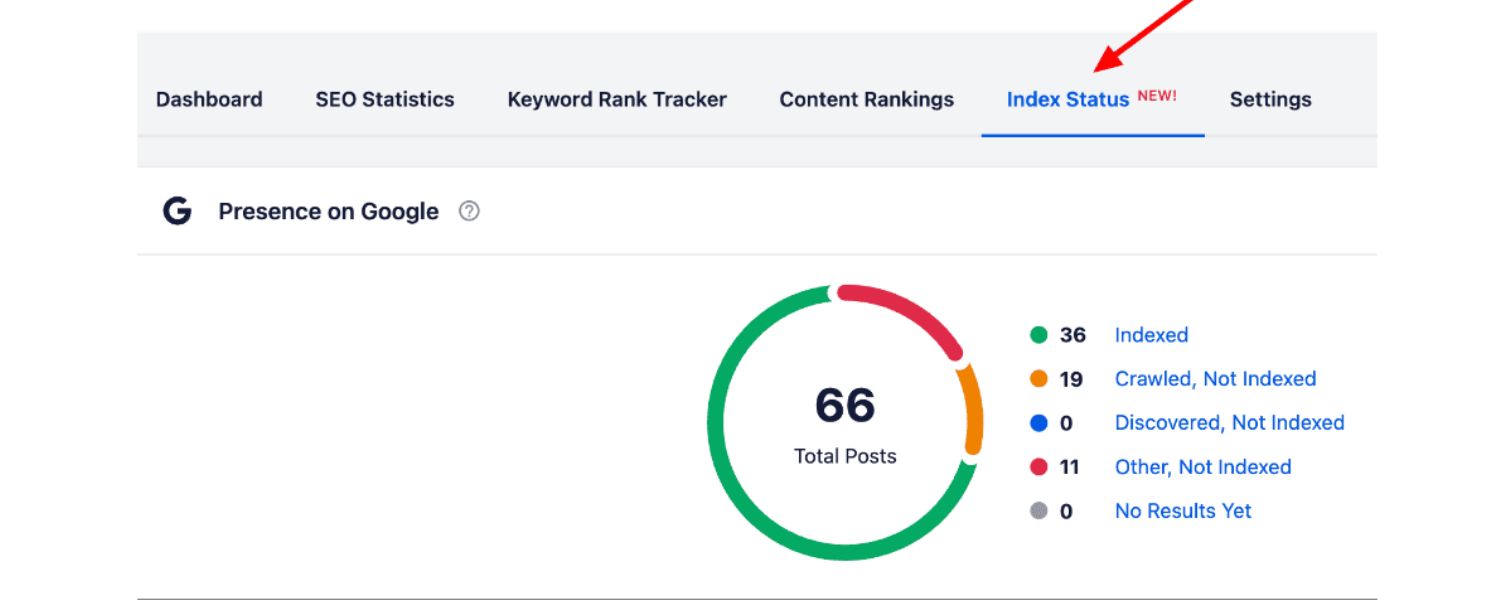Click the Google G logo icon

point(177,212)
